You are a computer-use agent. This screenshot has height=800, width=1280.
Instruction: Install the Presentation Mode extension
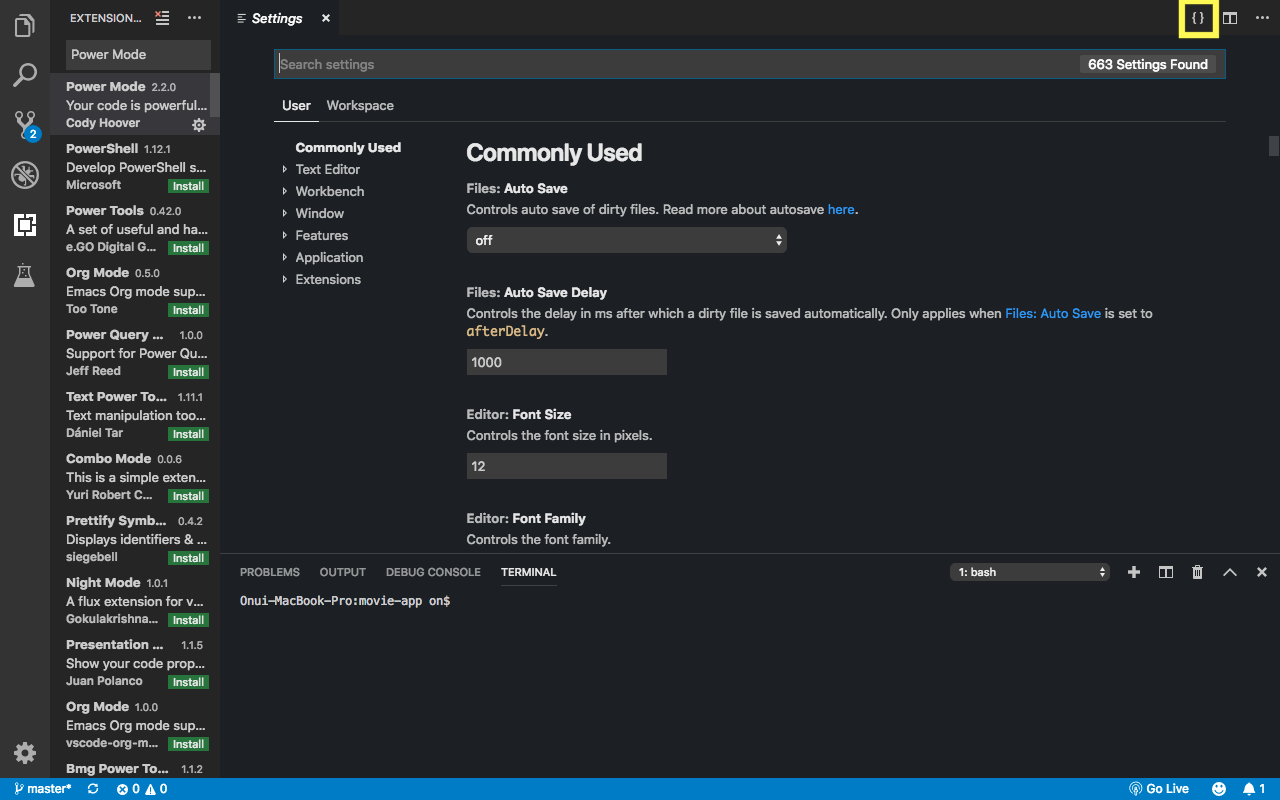188,682
